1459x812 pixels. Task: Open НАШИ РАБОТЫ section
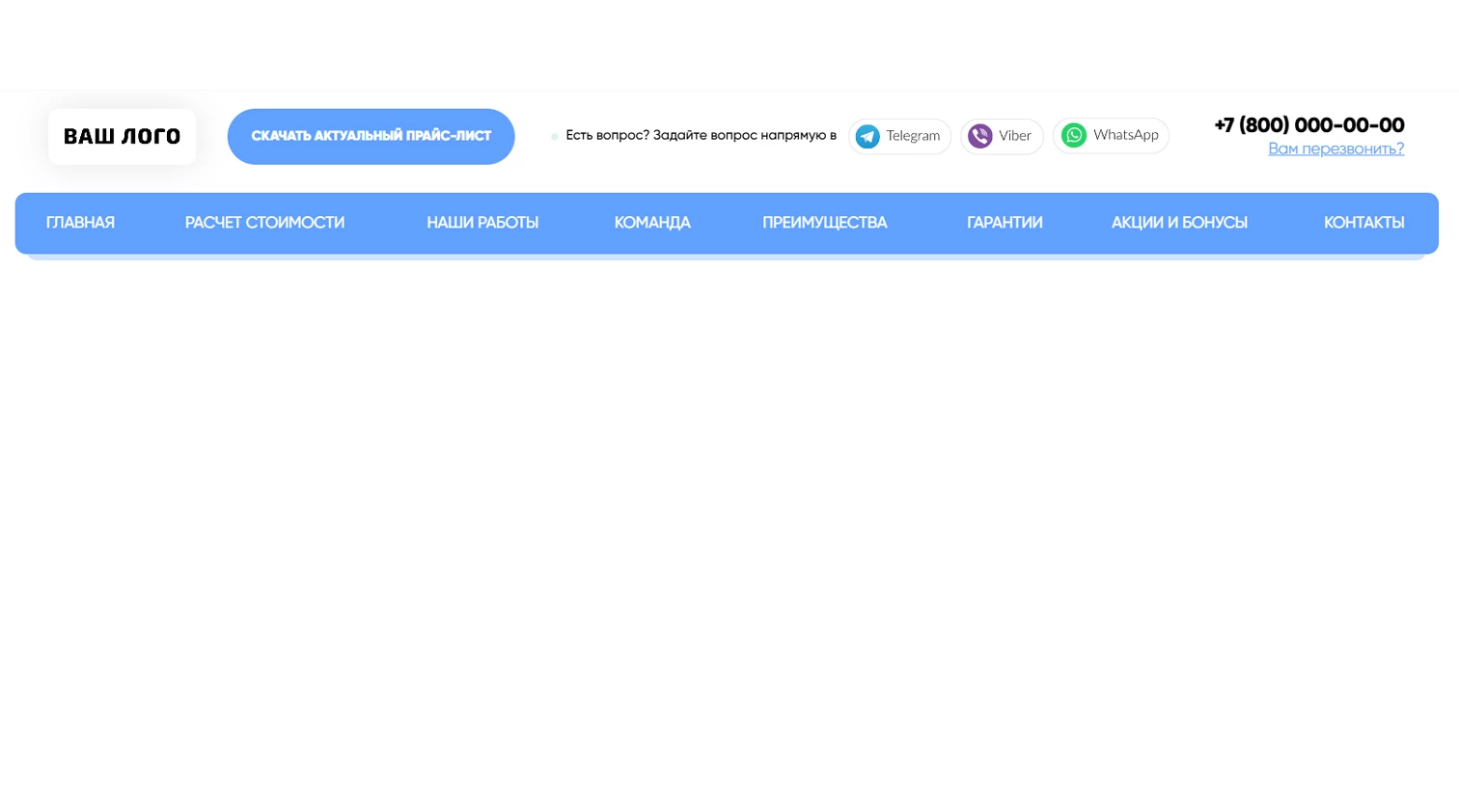point(482,223)
